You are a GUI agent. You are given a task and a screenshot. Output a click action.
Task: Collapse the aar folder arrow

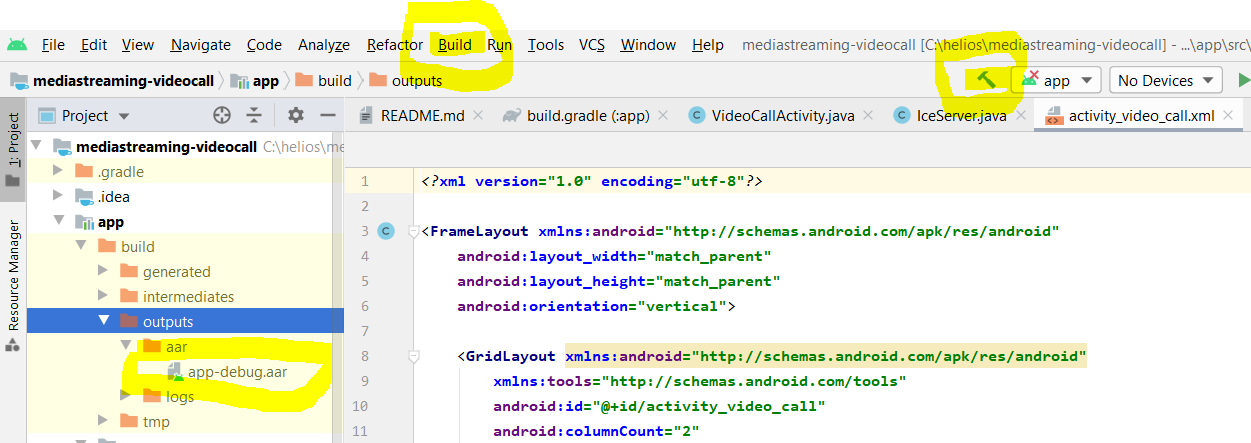click(x=125, y=347)
